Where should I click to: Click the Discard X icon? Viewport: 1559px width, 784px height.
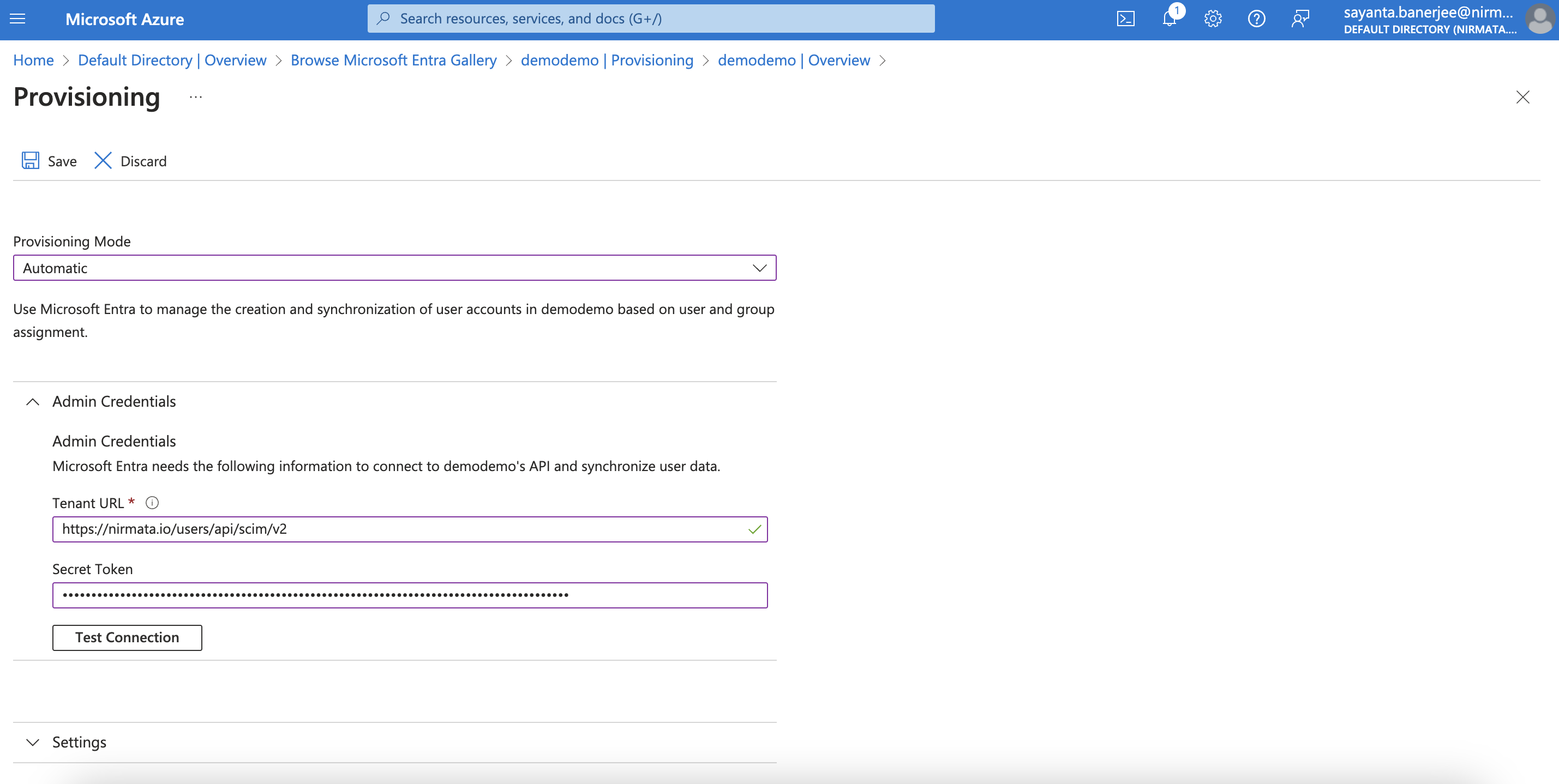(x=103, y=160)
